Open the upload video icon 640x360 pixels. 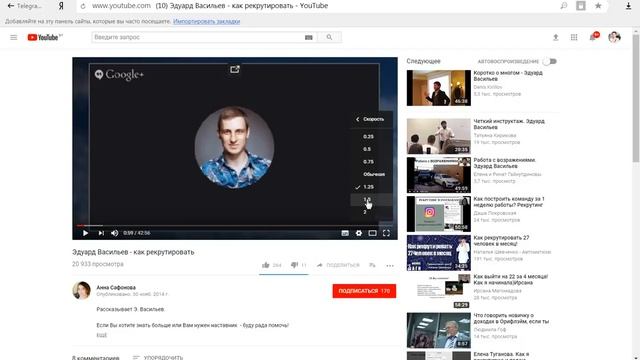coord(556,38)
